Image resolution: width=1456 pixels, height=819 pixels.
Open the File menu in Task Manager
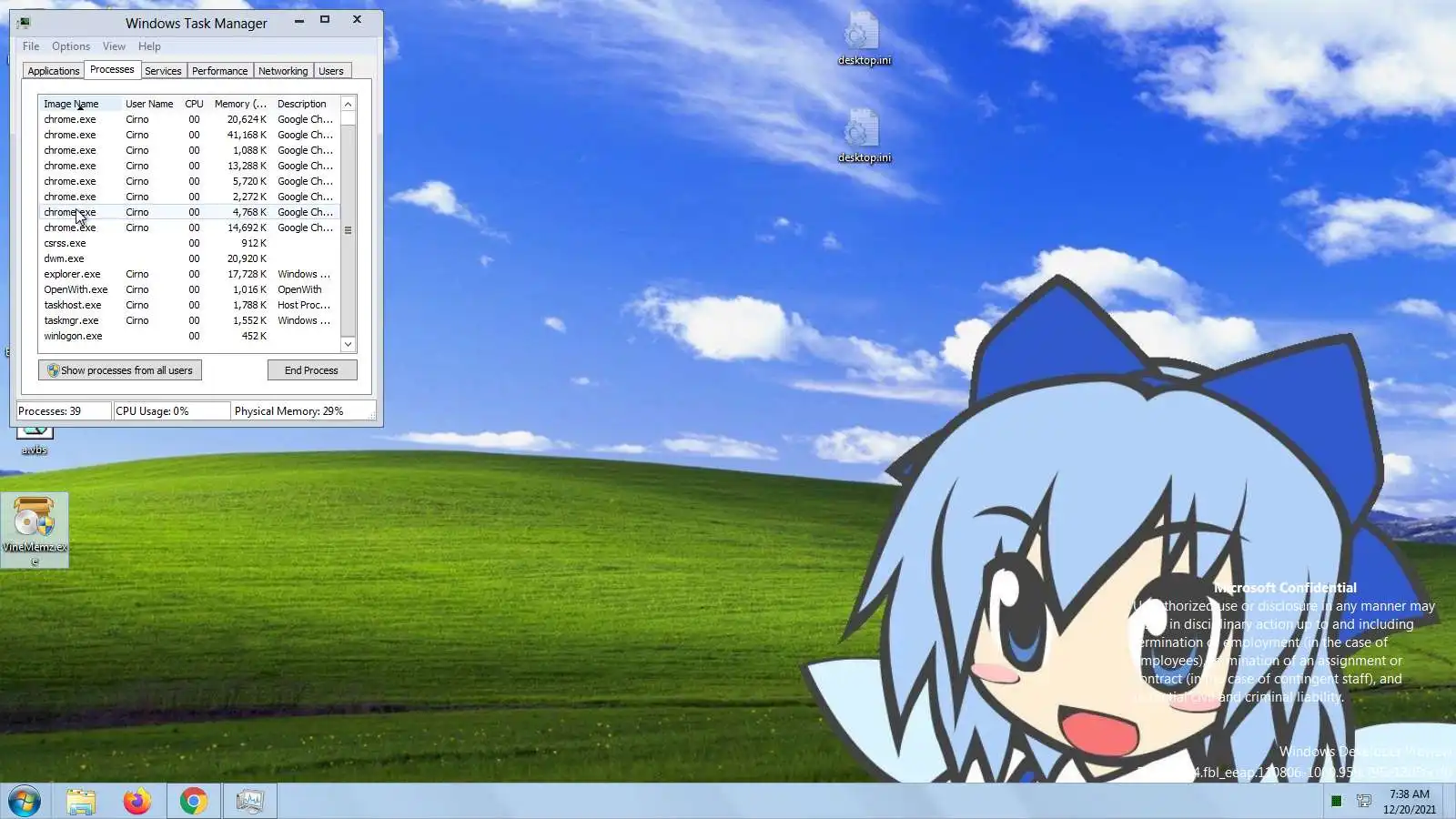tap(31, 46)
